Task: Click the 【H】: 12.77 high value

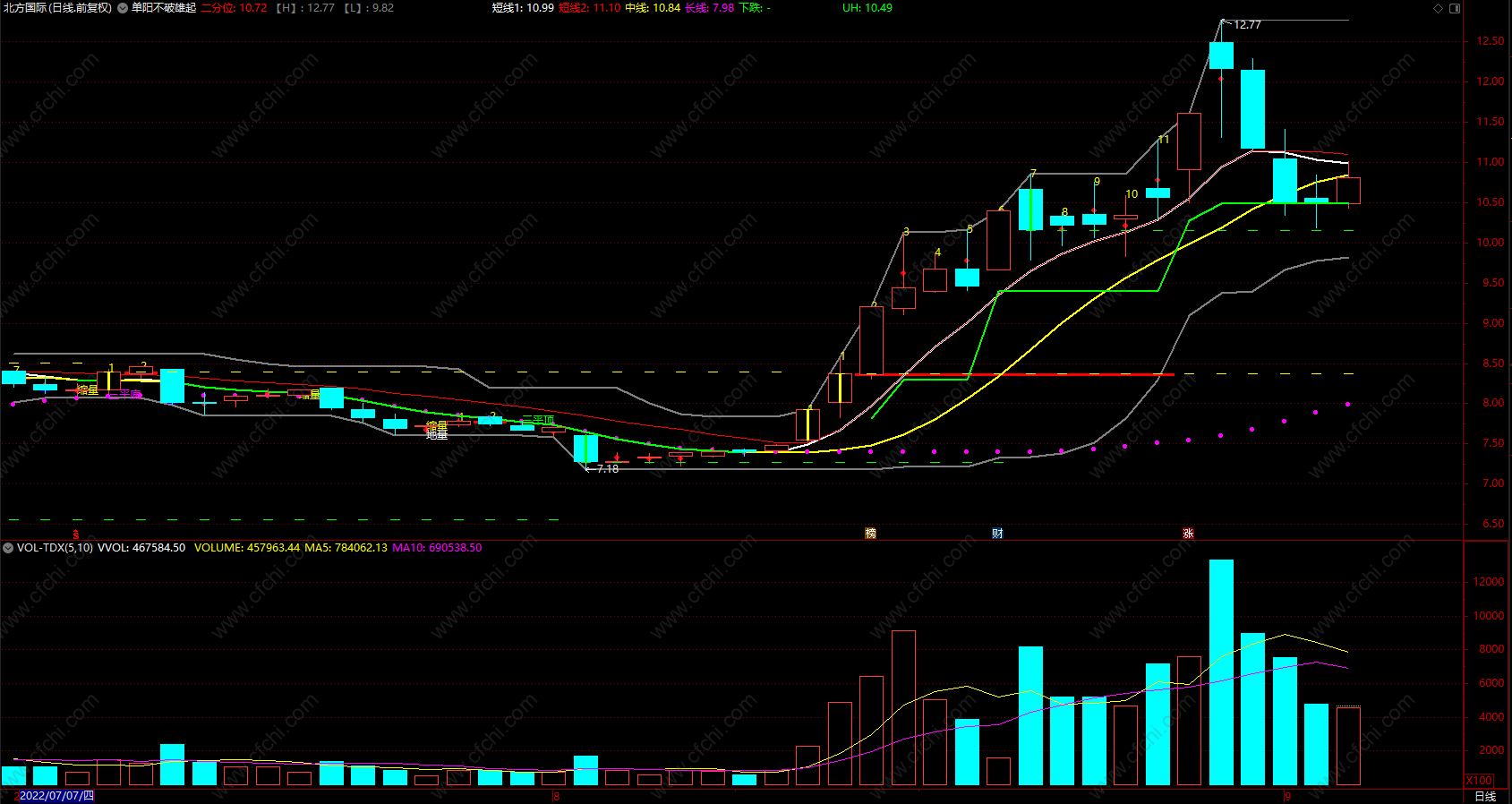Action: pyautogui.click(x=305, y=8)
